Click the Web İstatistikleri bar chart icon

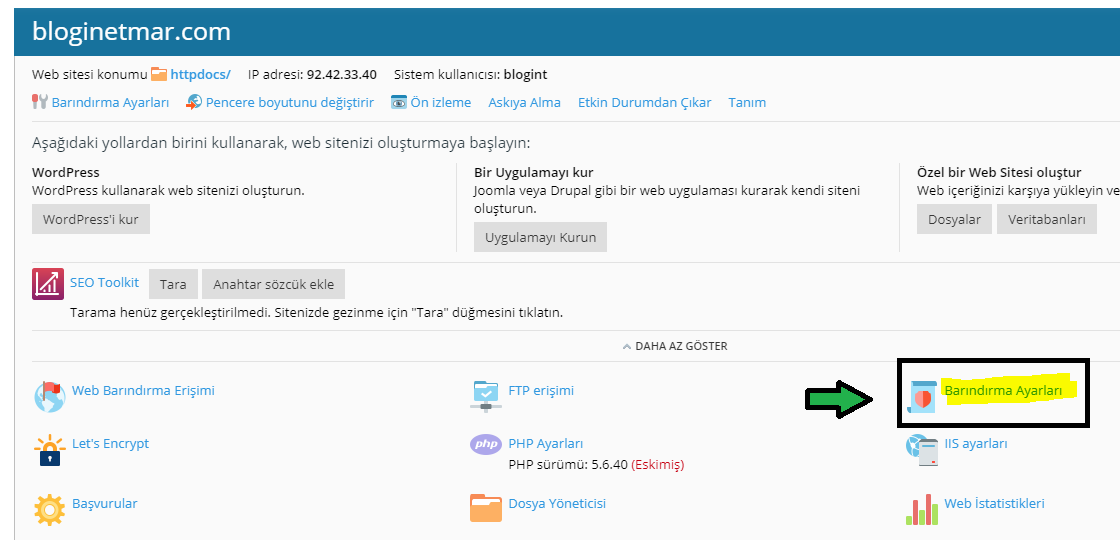click(921, 509)
